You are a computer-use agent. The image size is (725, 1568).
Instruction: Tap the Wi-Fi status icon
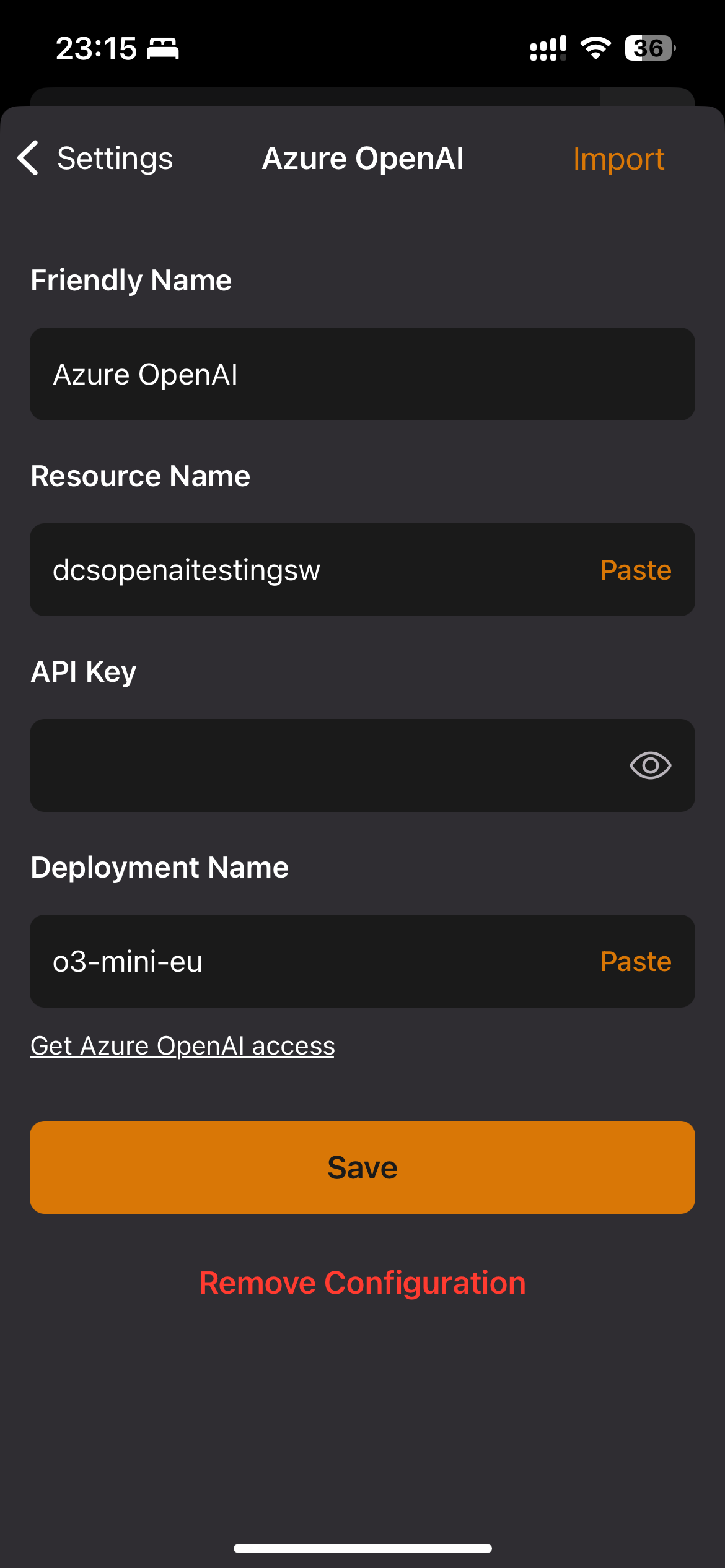pyautogui.click(x=595, y=48)
